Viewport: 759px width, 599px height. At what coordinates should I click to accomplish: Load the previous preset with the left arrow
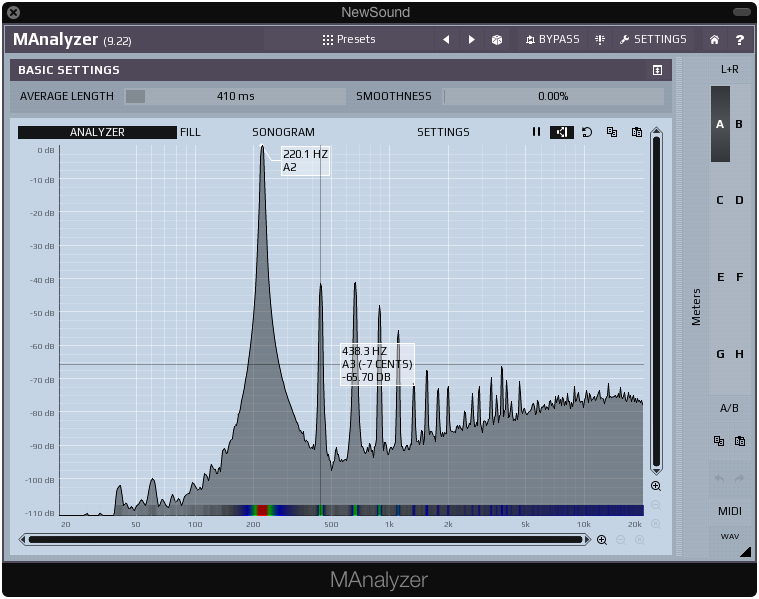coord(446,40)
